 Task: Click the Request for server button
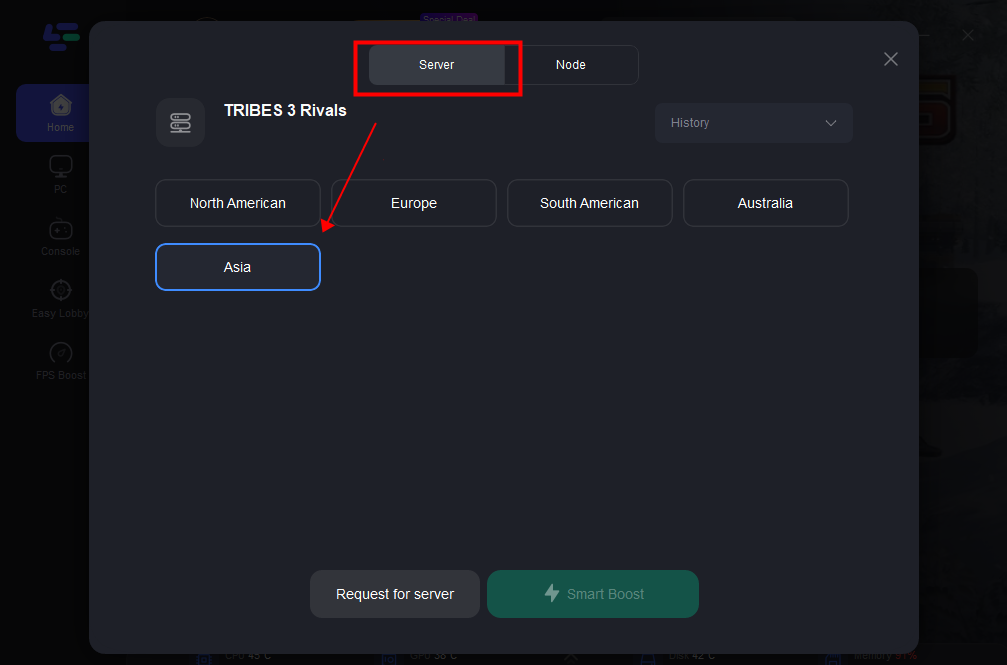pos(394,593)
